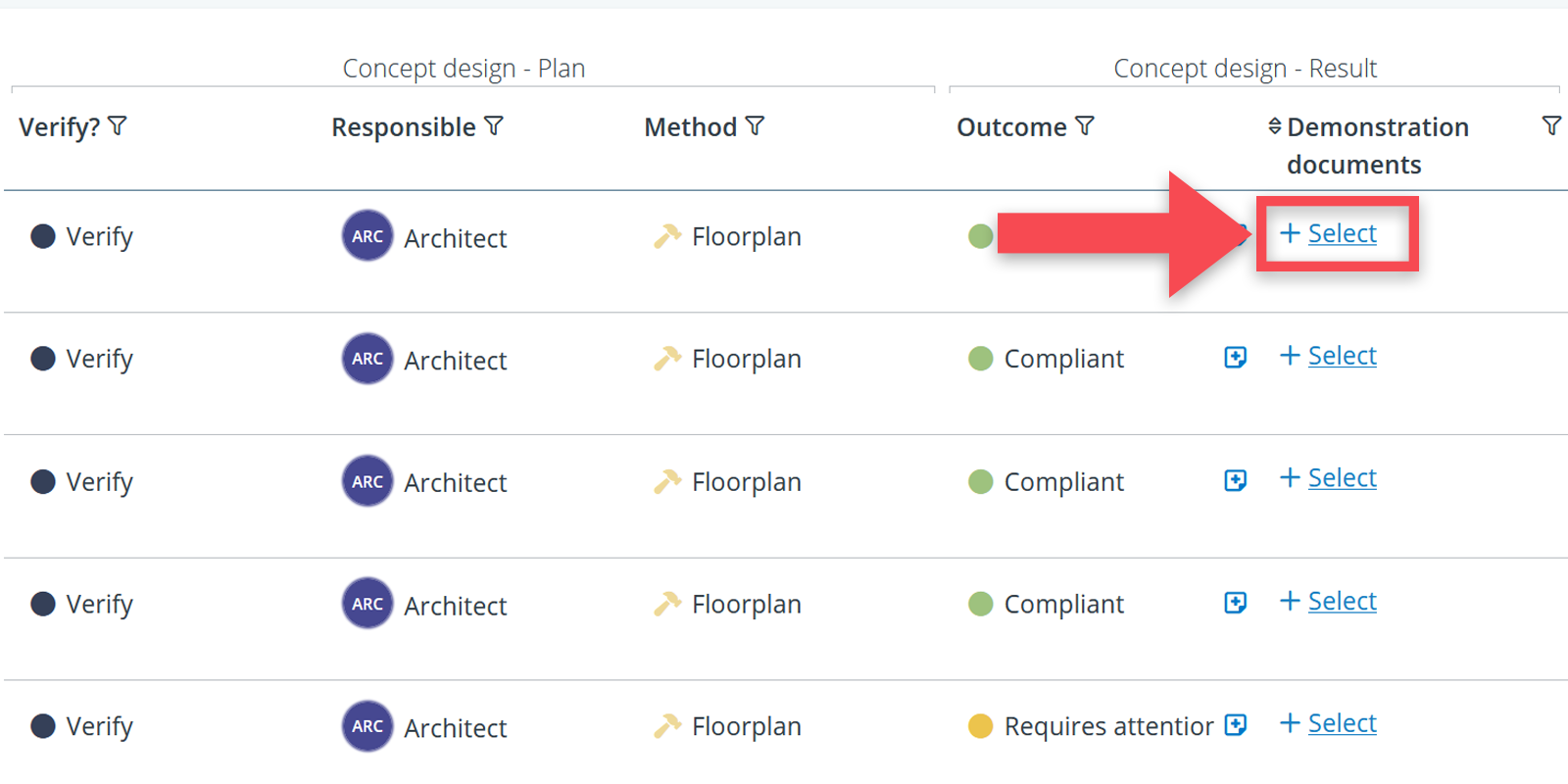The height and width of the screenshot is (784, 1568).
Task: Click the hammer icon in last row
Action: pyautogui.click(x=667, y=726)
